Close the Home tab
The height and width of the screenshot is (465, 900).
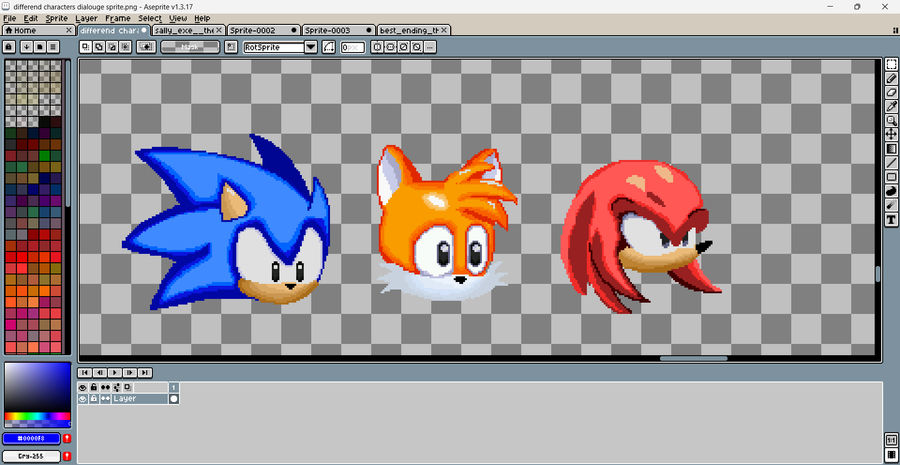point(69,30)
